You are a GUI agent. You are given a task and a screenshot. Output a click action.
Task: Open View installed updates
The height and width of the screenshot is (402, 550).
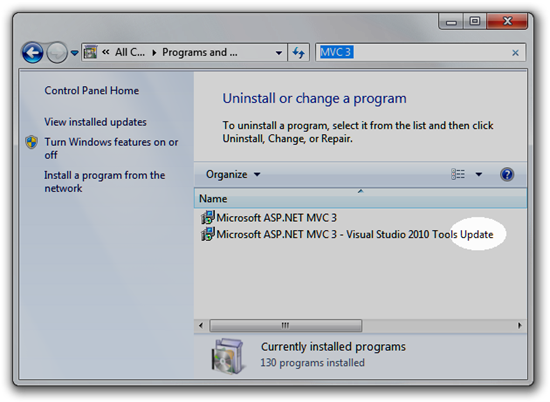[x=95, y=122]
